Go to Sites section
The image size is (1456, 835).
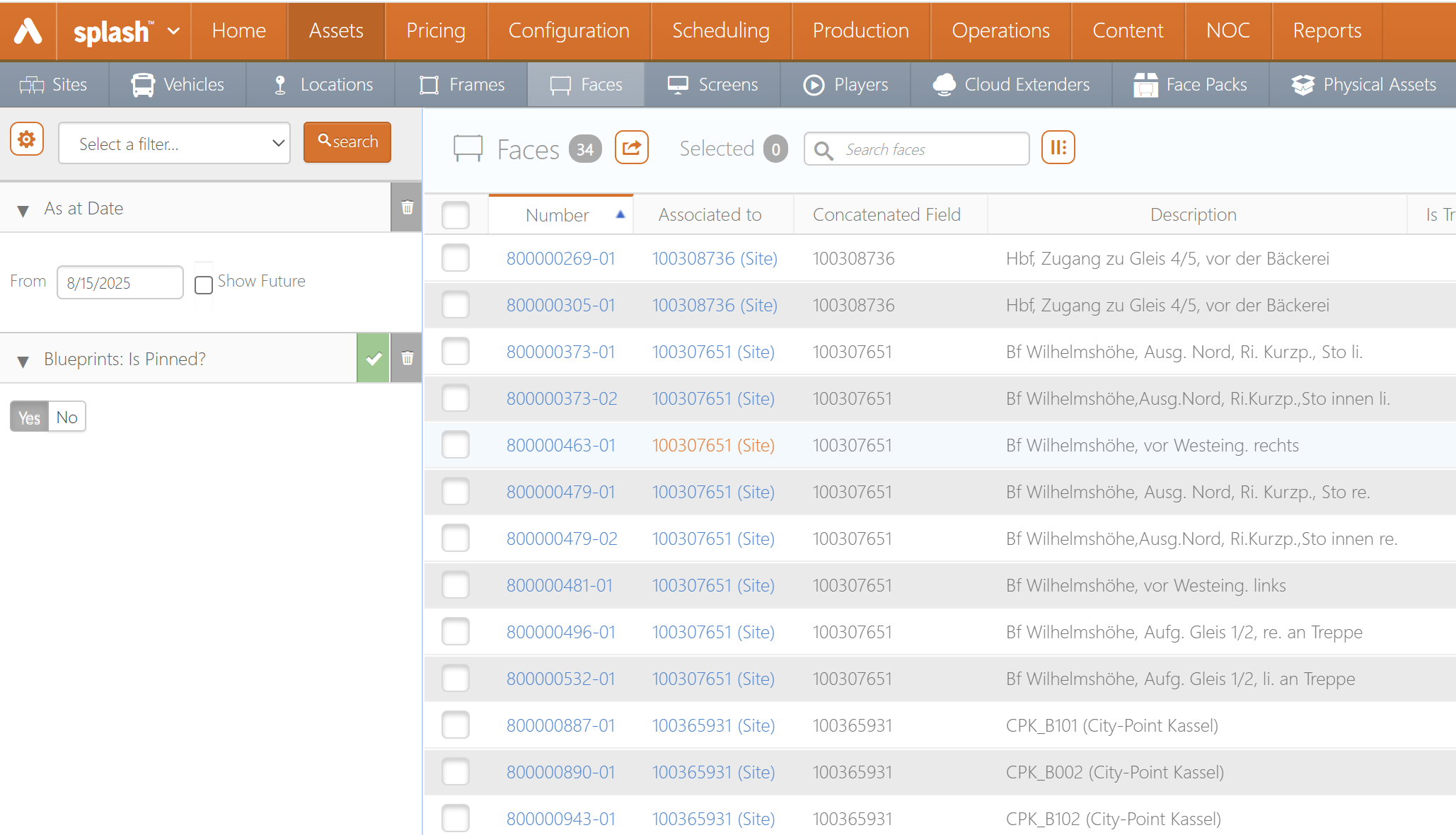[54, 84]
